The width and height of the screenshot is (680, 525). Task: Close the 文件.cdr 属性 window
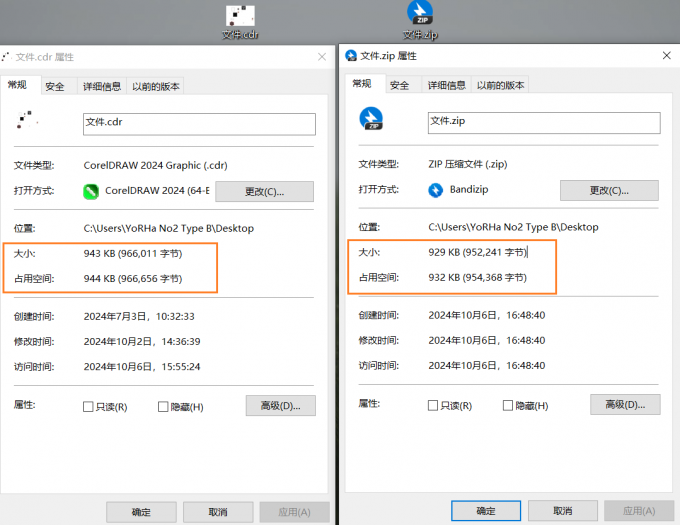point(322,57)
